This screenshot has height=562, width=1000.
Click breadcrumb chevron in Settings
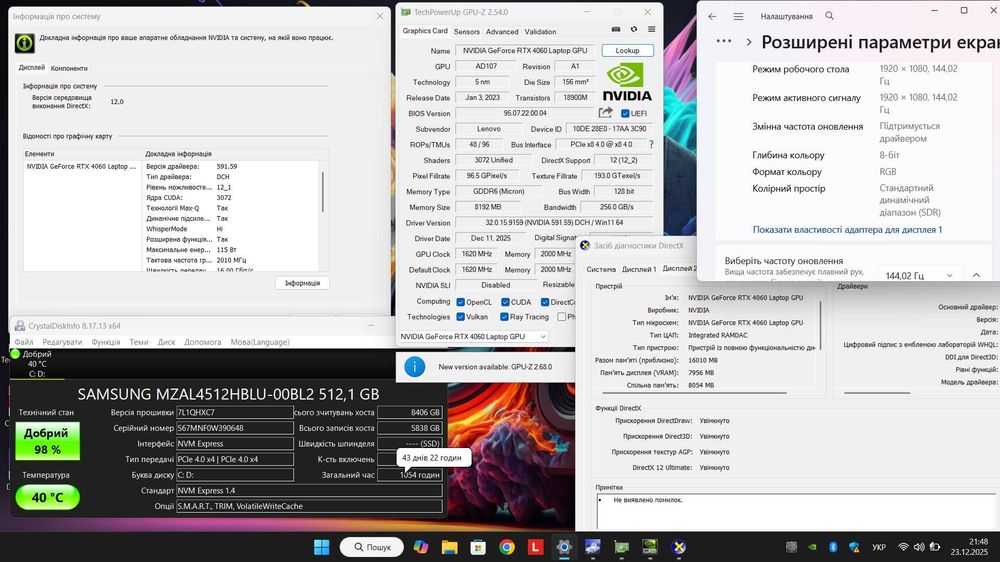pos(749,42)
